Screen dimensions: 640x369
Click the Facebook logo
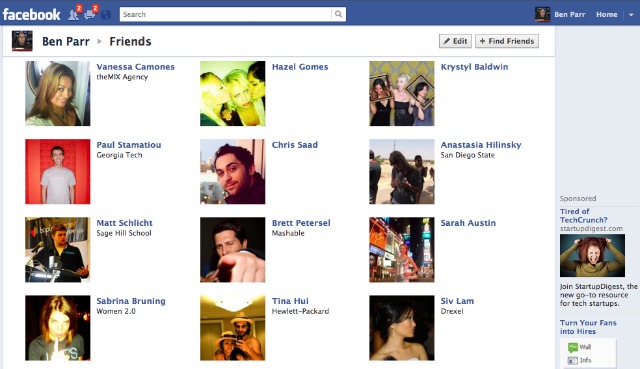31,14
